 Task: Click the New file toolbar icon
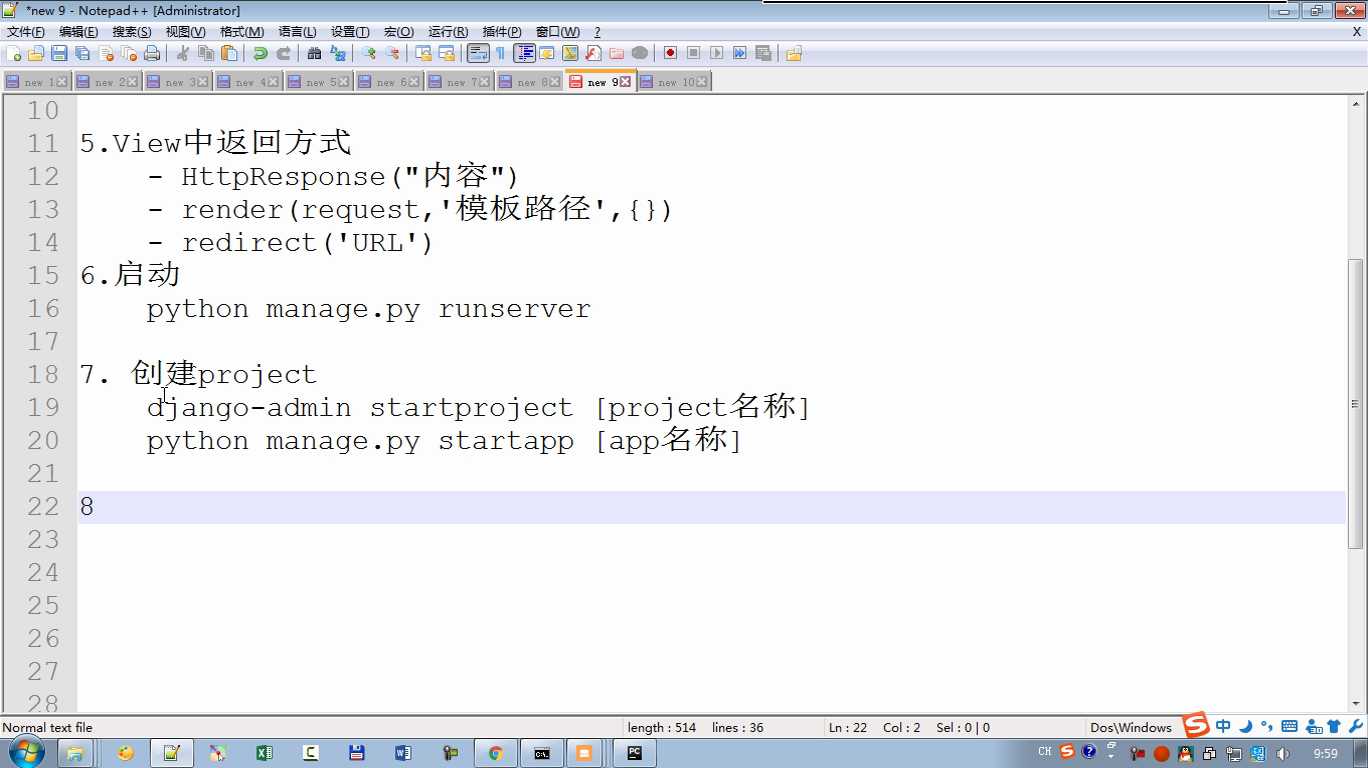[14, 53]
